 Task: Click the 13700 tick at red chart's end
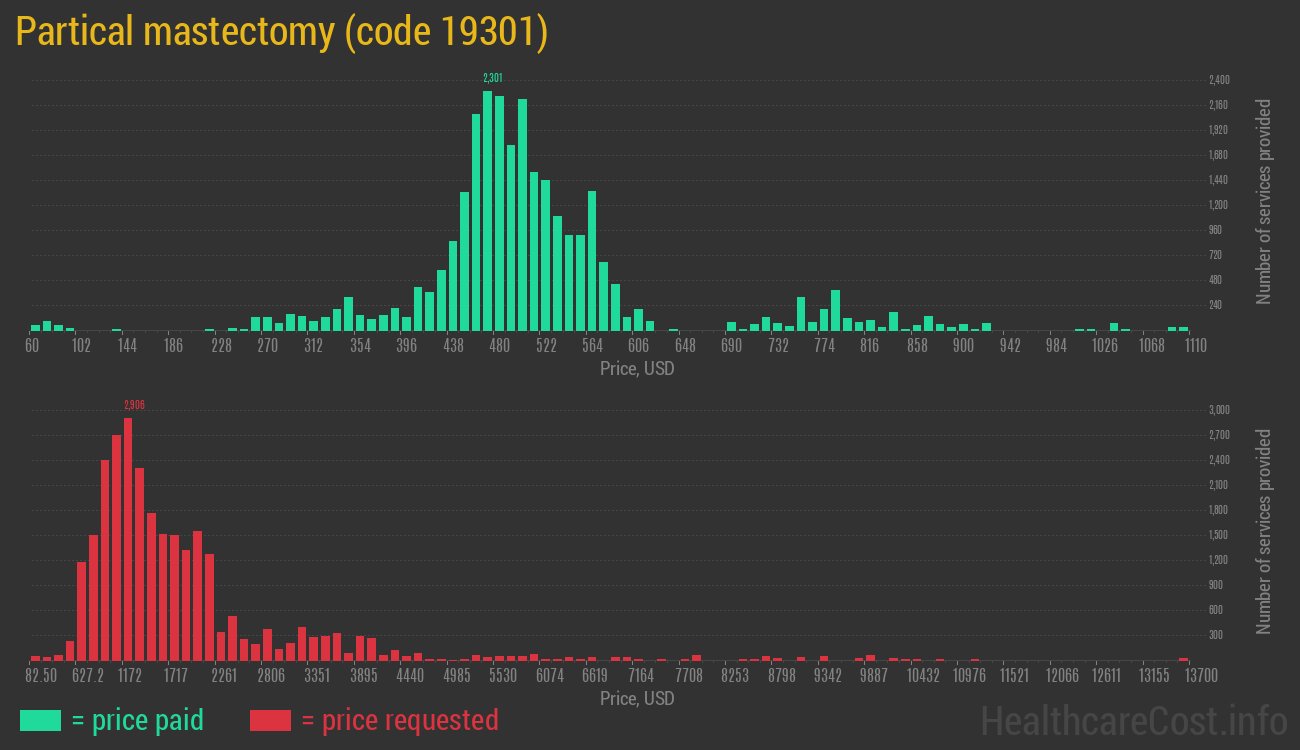pyautogui.click(x=1200, y=676)
